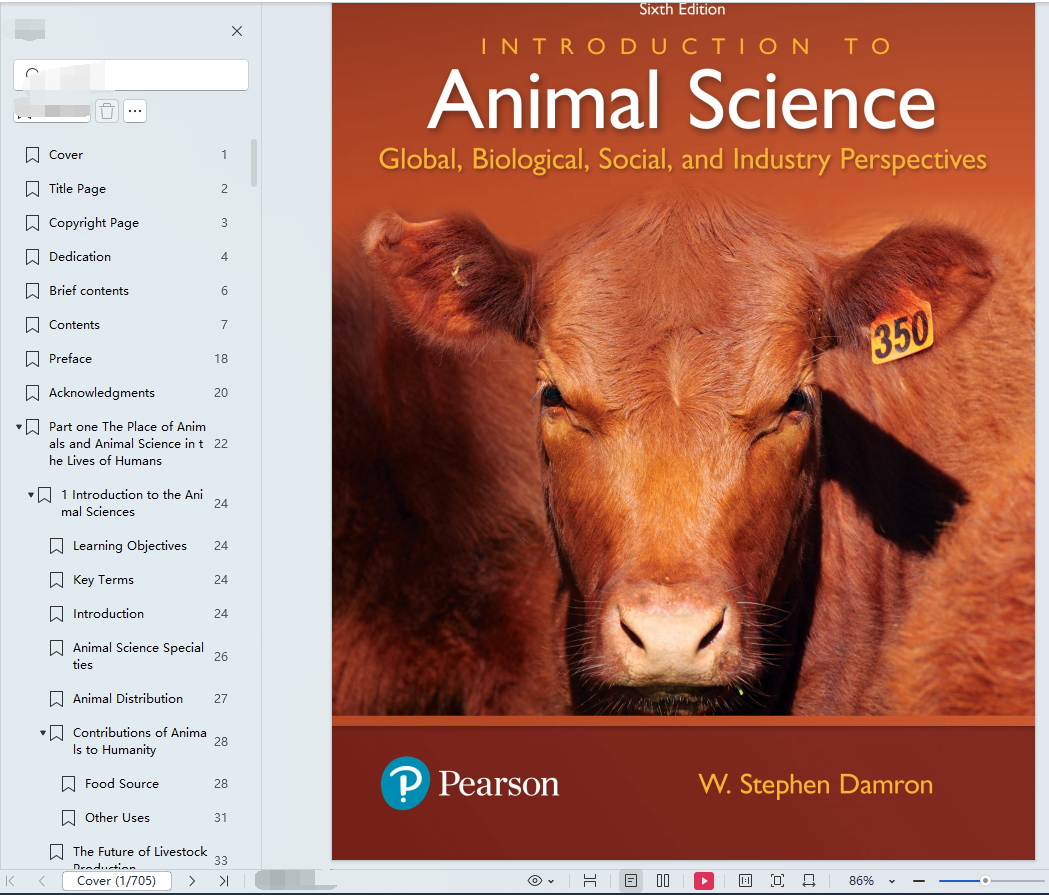Go to first page button
The image size is (1049, 895).
(11, 881)
